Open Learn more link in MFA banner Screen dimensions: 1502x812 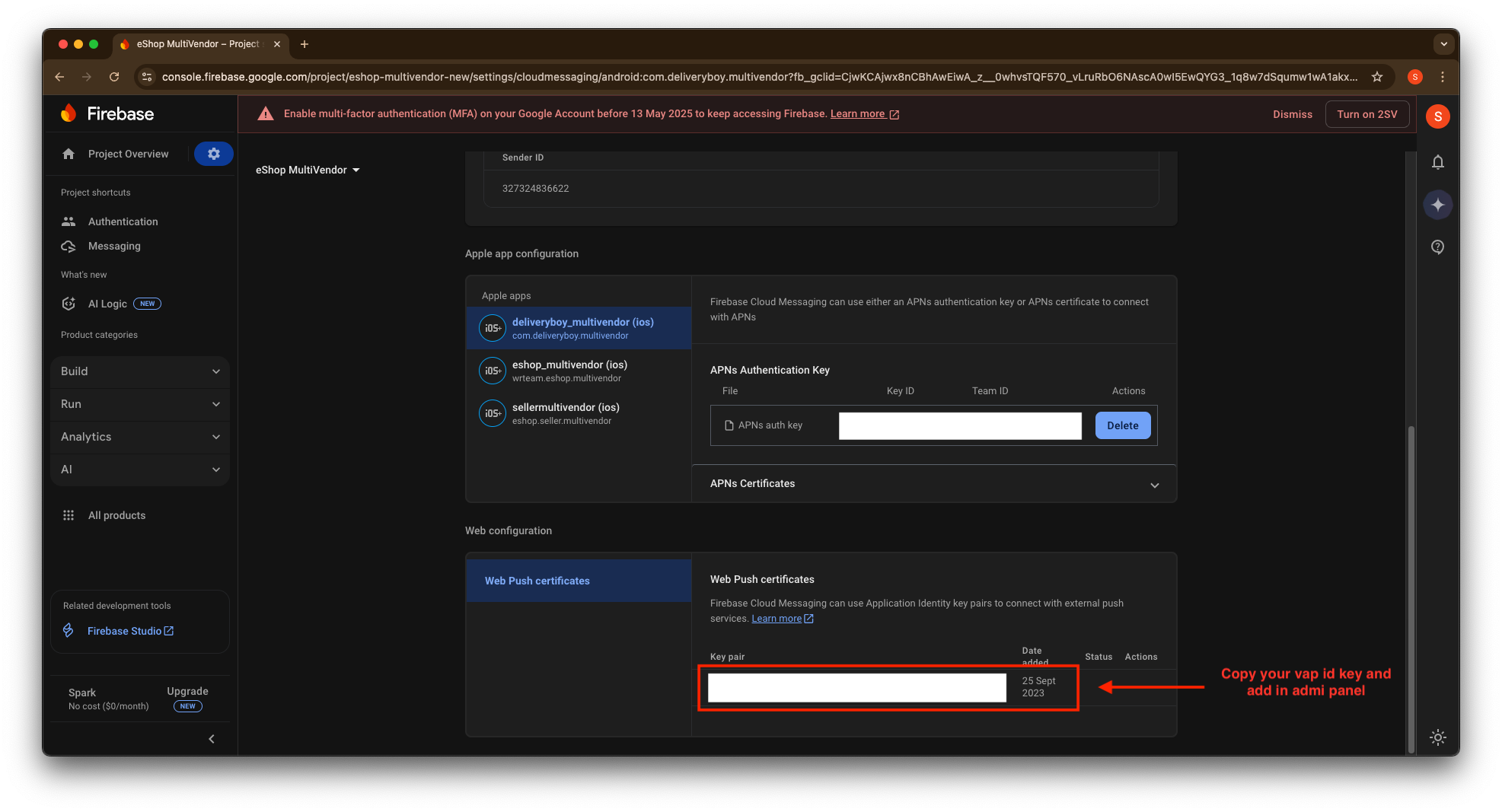[864, 114]
